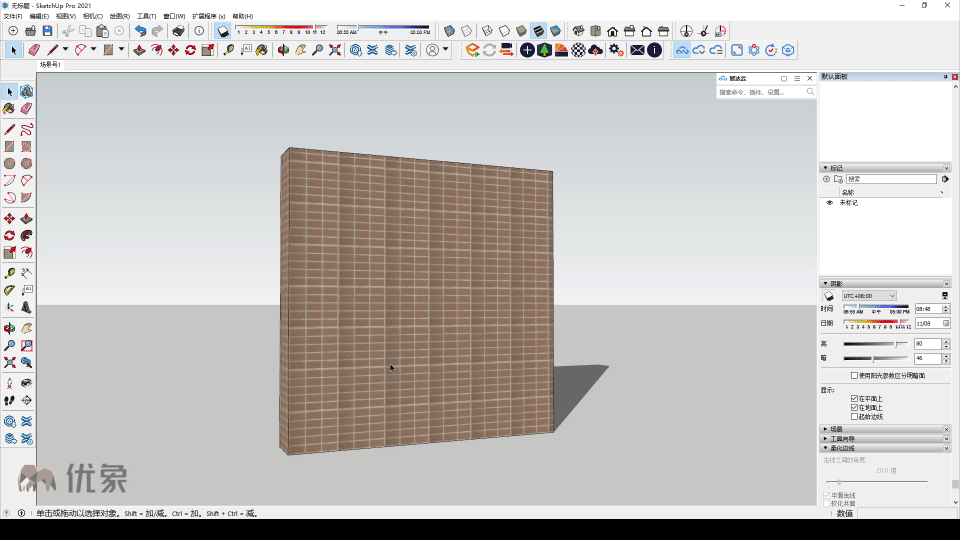Hide the untagged layer with eye icon
Viewport: 960px width, 540px height.
pos(829,203)
